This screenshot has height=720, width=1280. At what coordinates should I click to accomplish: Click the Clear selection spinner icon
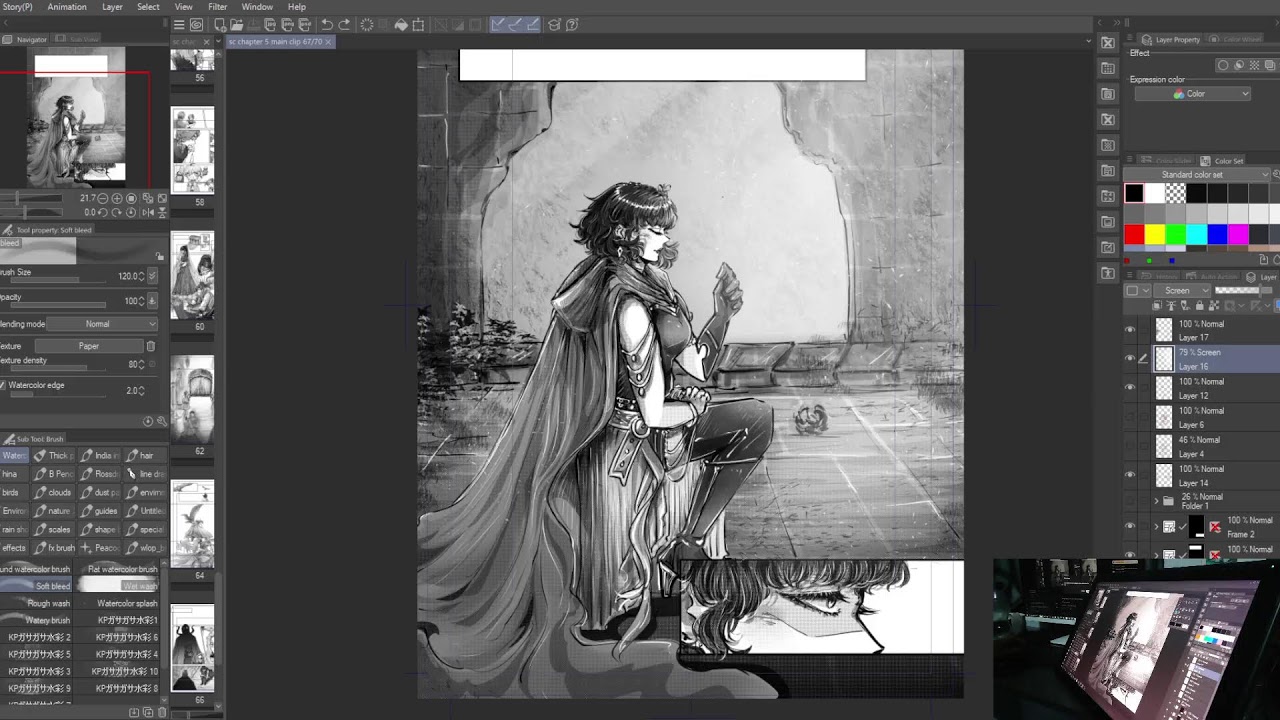367,25
